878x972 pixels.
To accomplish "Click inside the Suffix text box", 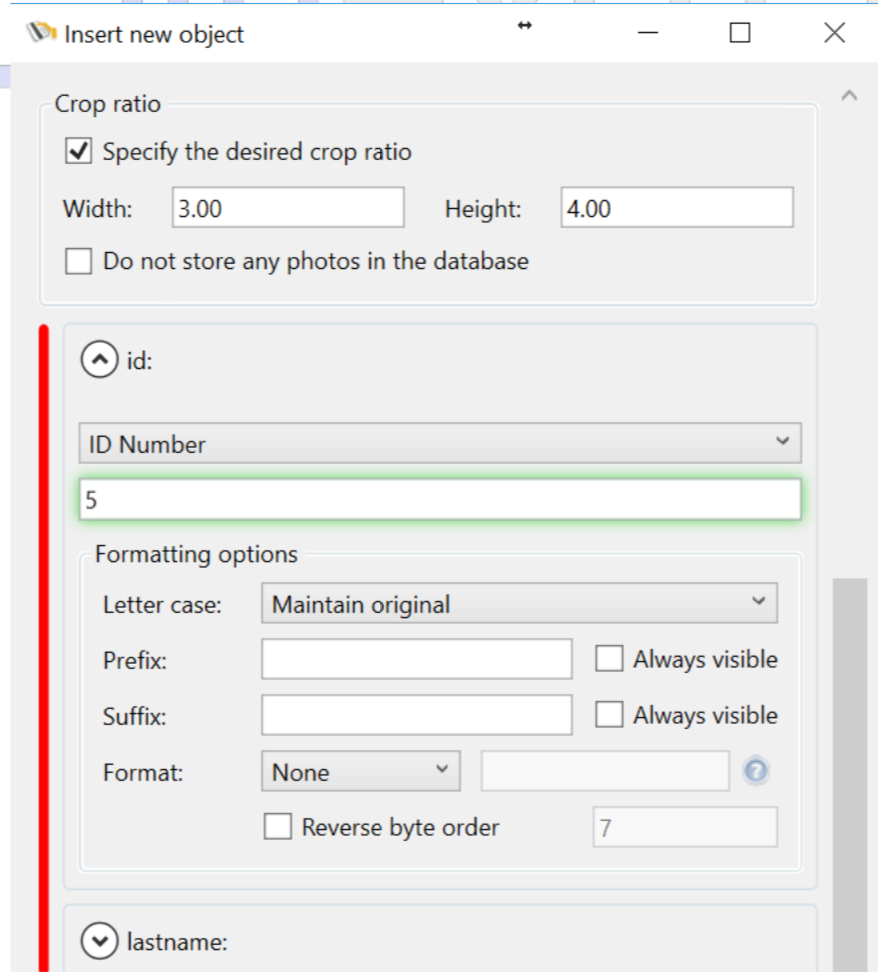I will [415, 714].
